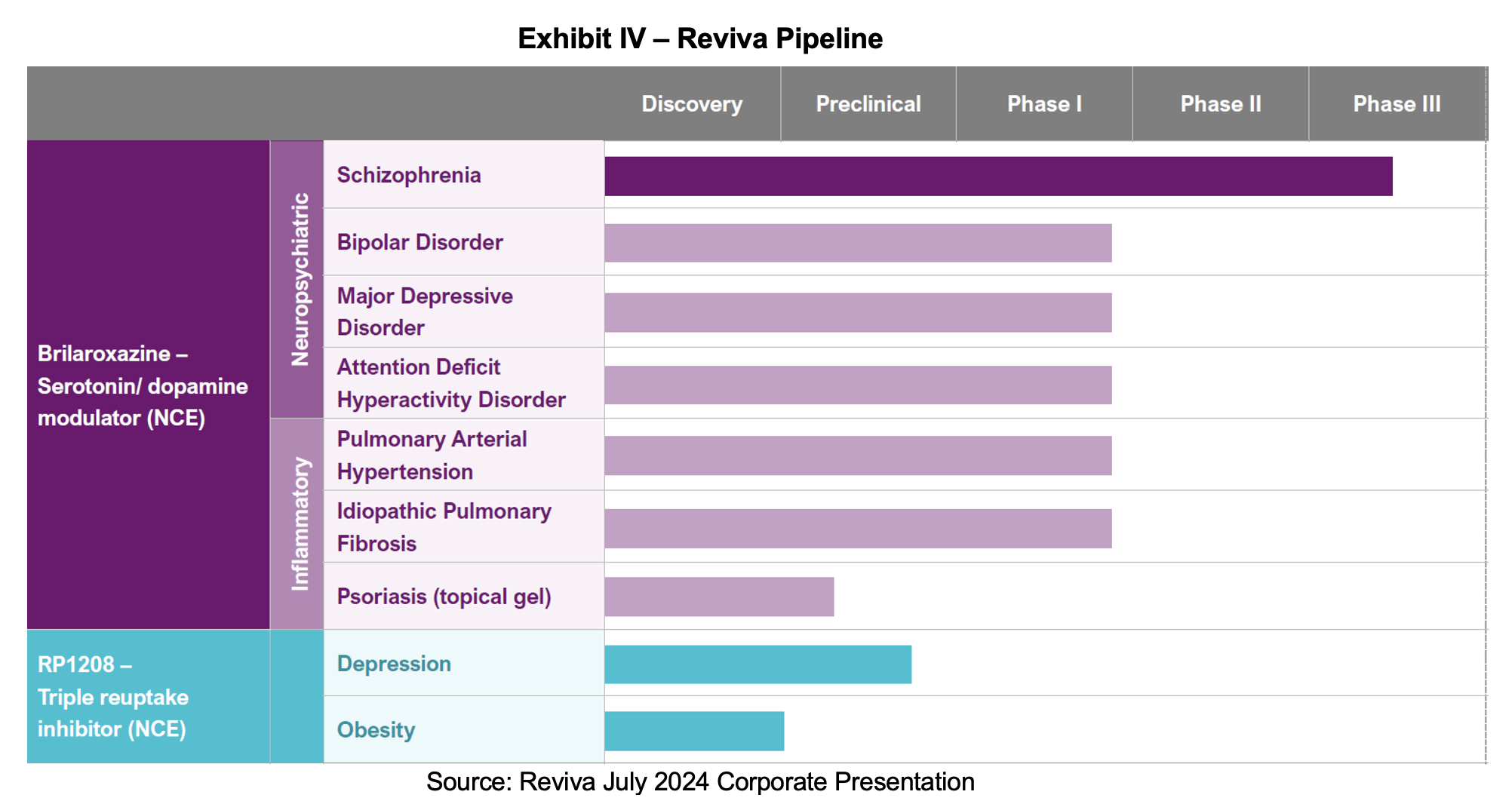Click the Psoriasis (topical gel) label
Viewport: 1512px width, 807px height.
pyautogui.click(x=444, y=597)
